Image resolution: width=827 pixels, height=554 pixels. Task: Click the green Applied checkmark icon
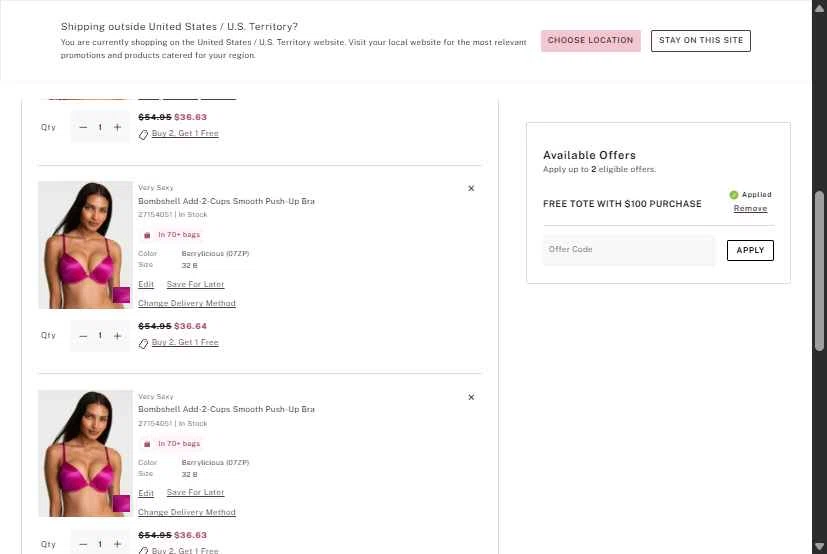pos(734,195)
